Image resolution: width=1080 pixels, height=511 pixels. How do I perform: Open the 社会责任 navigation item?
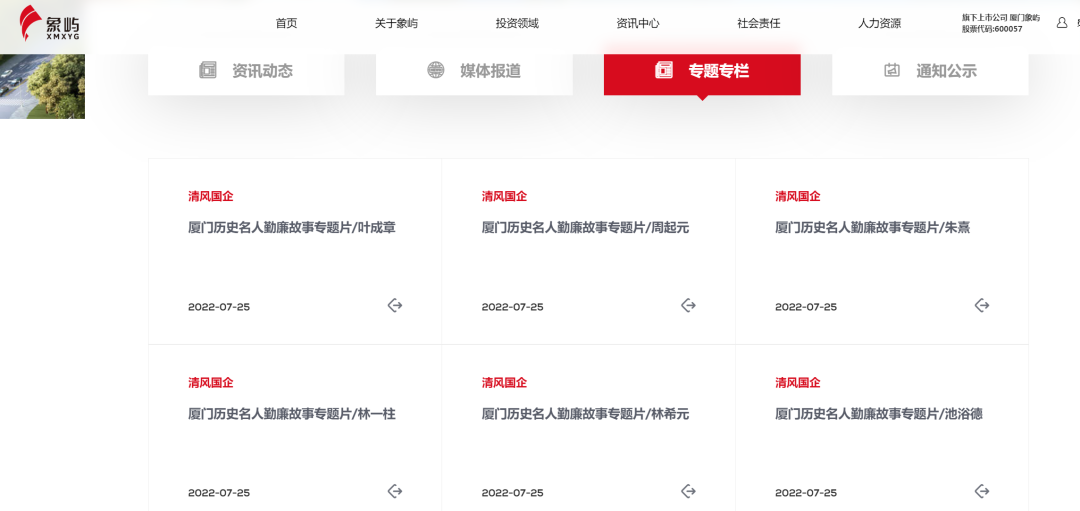[x=759, y=23]
